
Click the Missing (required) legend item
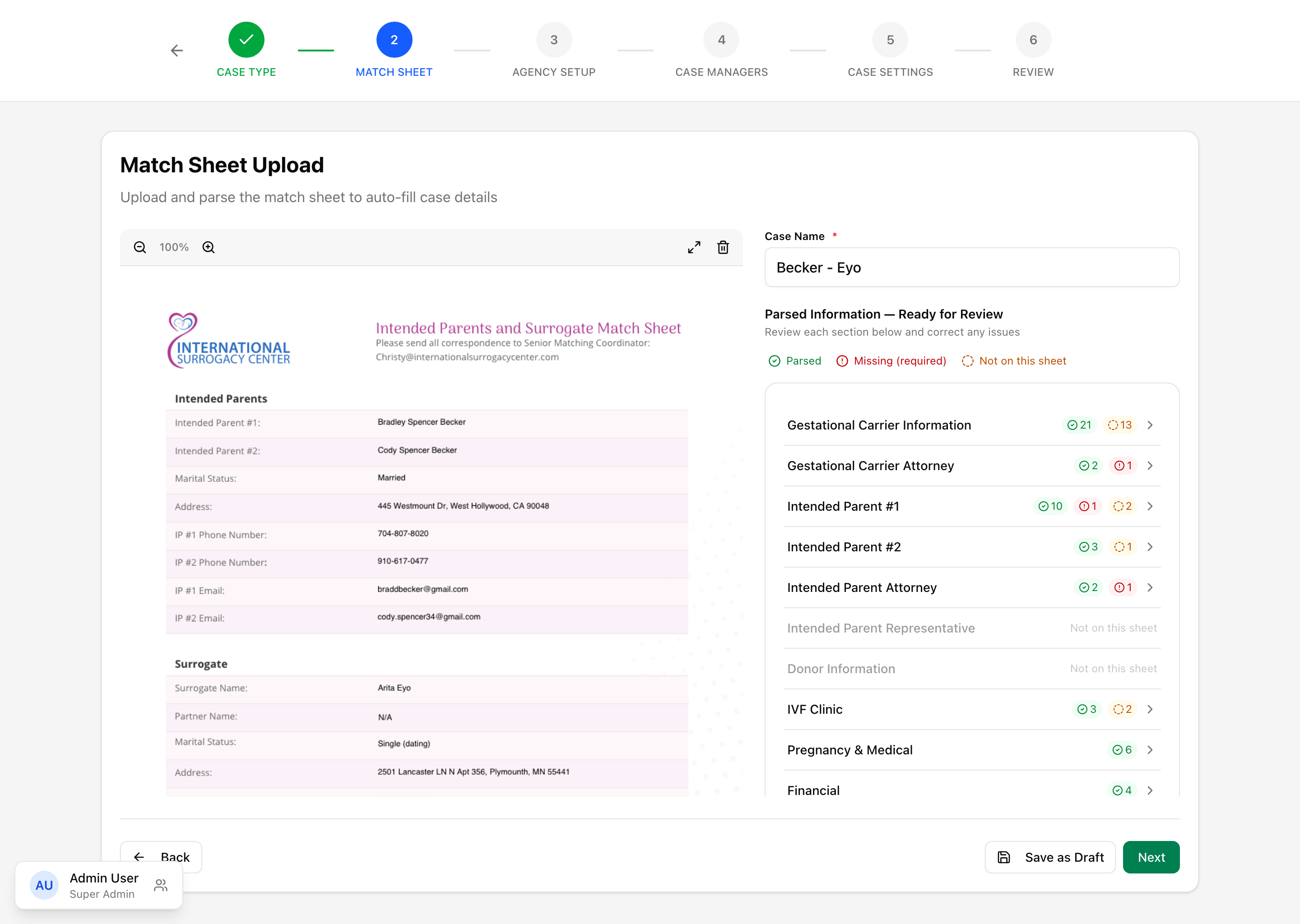[x=891, y=361]
